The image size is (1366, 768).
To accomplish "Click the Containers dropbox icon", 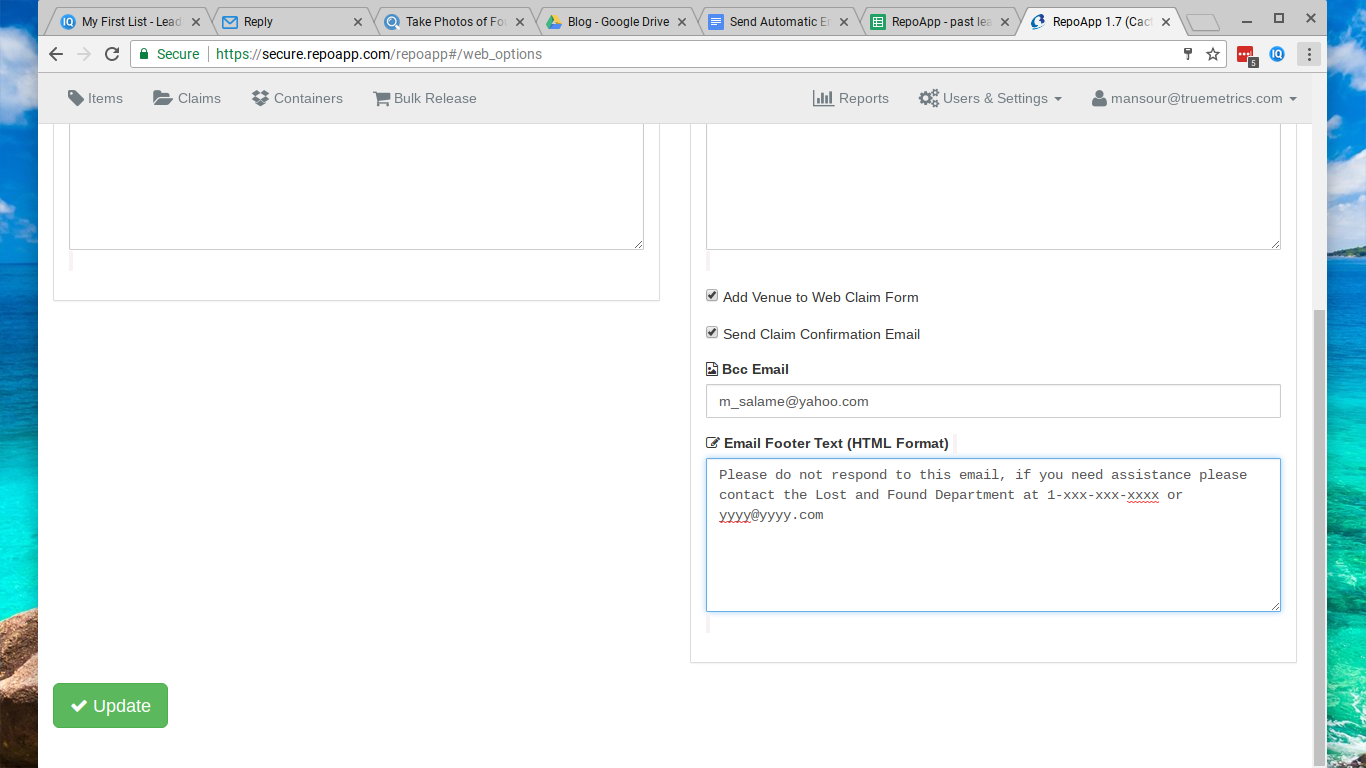I will 260,98.
